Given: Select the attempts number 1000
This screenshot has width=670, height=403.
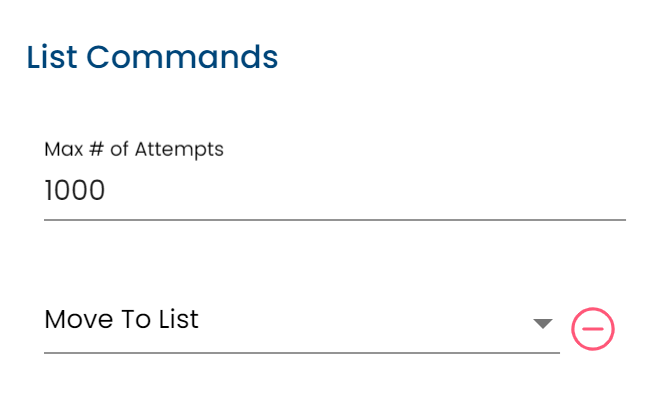Looking at the screenshot, I should pos(75,190).
